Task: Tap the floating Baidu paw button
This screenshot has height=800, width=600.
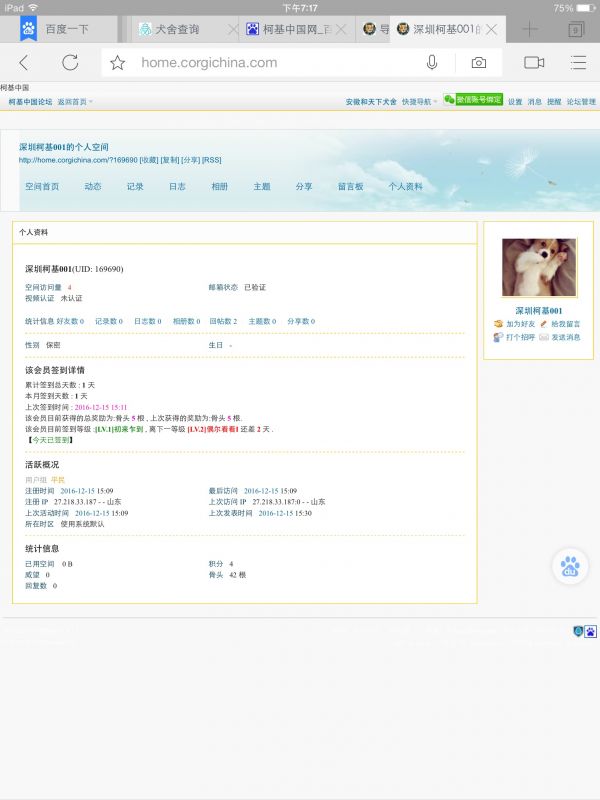Action: (570, 567)
